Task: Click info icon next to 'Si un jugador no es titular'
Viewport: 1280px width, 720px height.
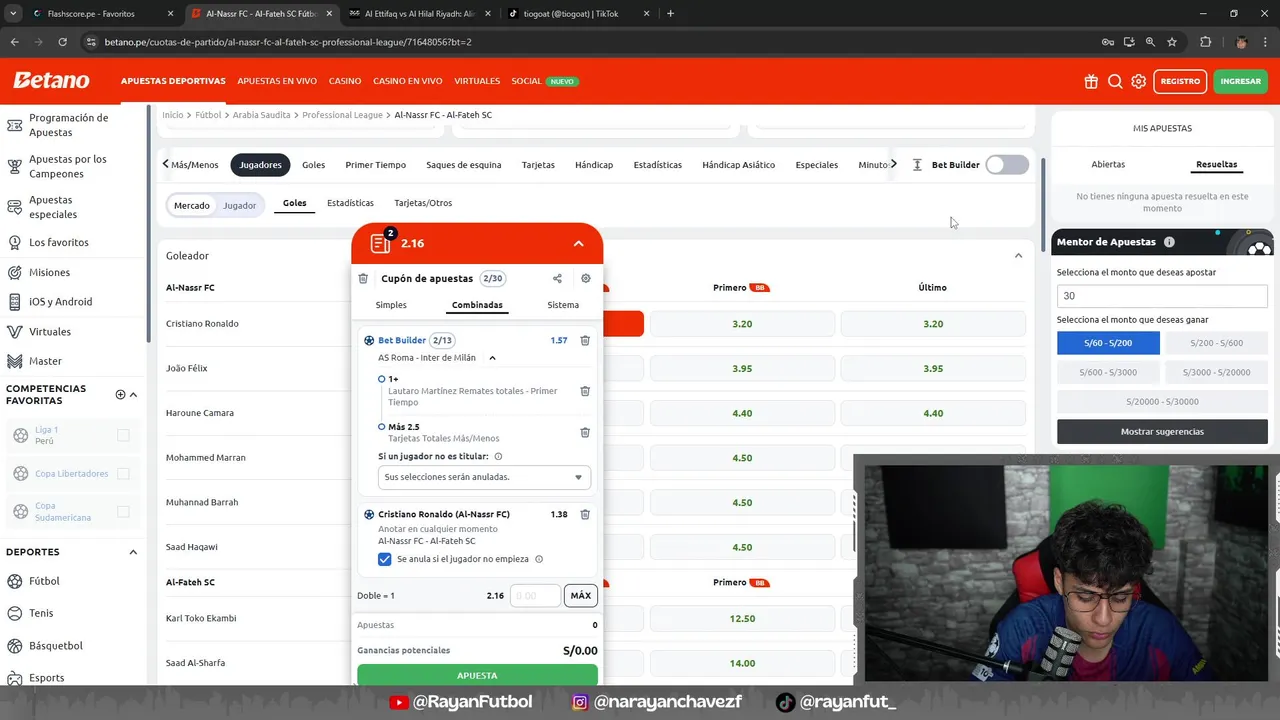Action: point(498,456)
